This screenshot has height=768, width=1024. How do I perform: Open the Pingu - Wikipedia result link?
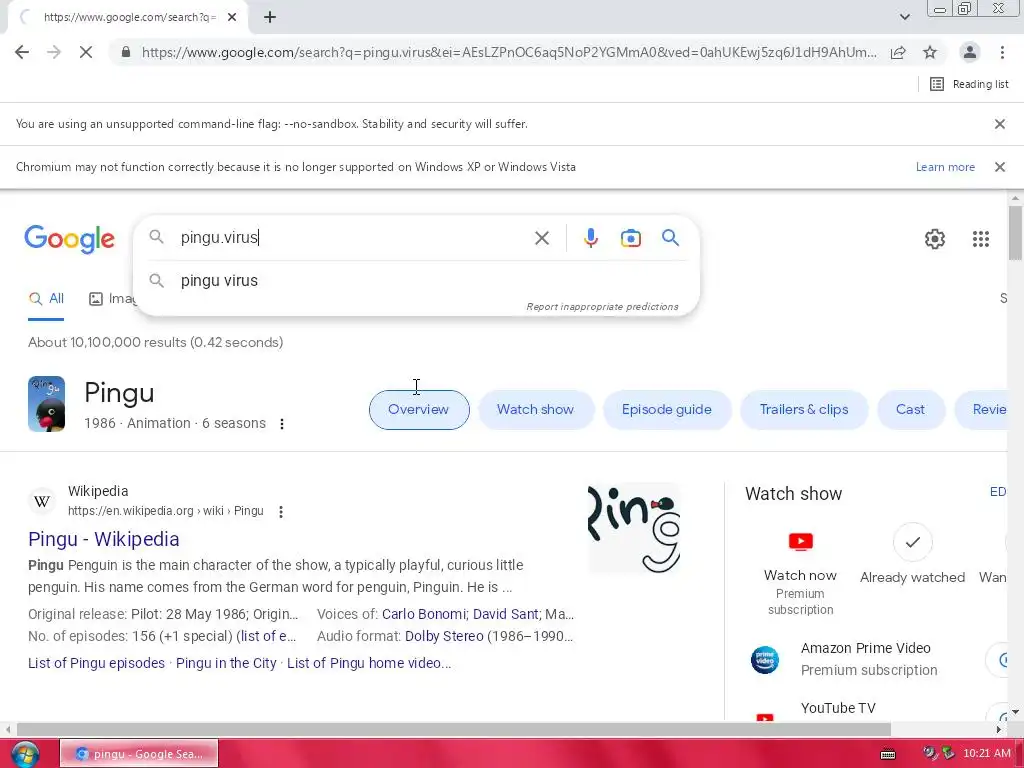[x=103, y=539]
